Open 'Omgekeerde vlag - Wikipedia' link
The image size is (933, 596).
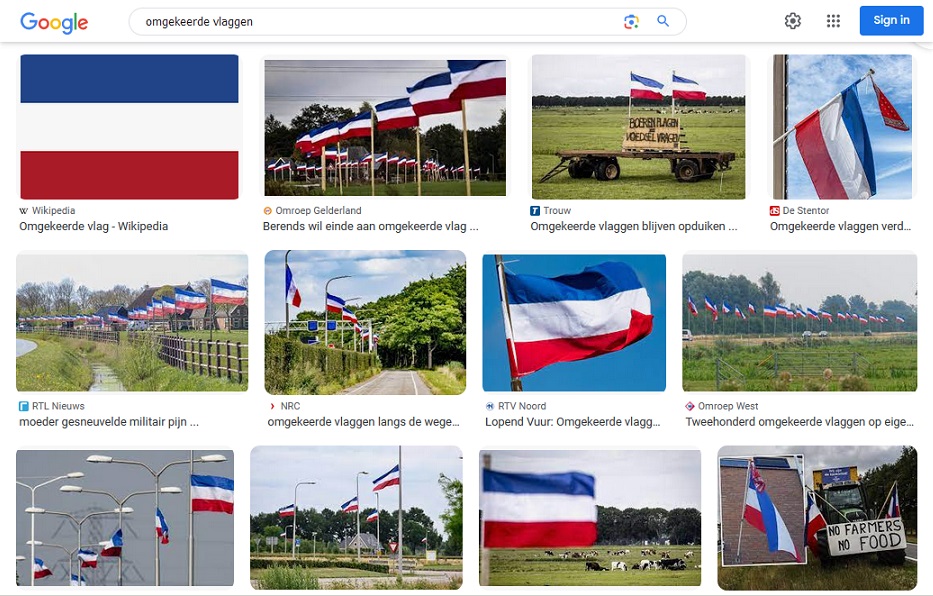(93, 226)
